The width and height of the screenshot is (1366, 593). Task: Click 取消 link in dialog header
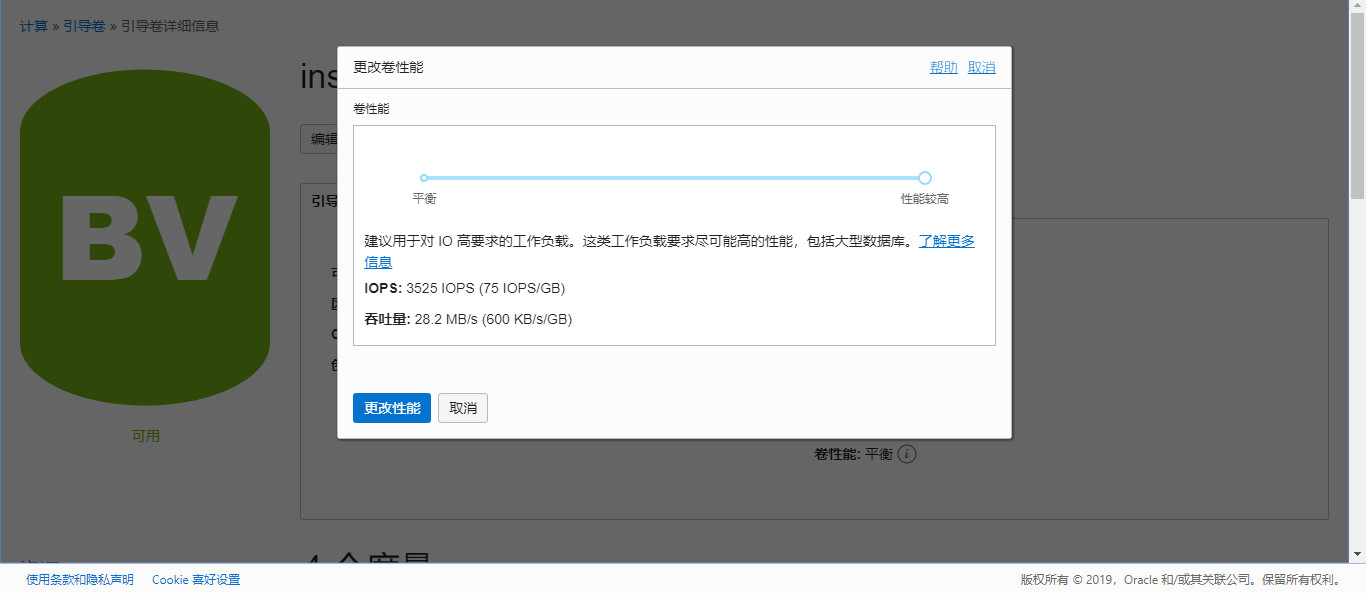click(982, 67)
